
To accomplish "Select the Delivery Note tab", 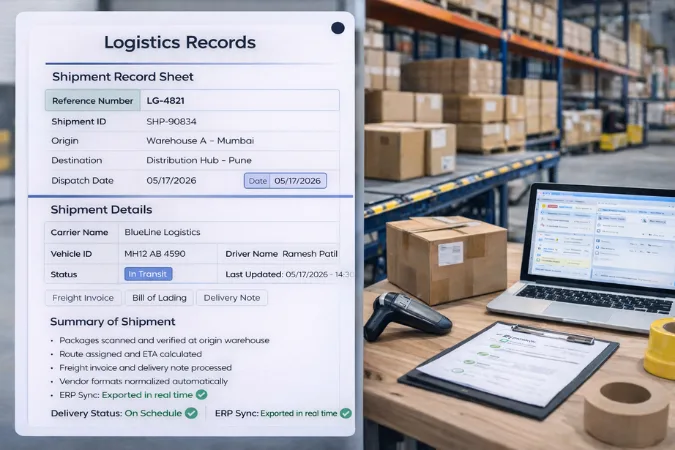I will pos(232,297).
